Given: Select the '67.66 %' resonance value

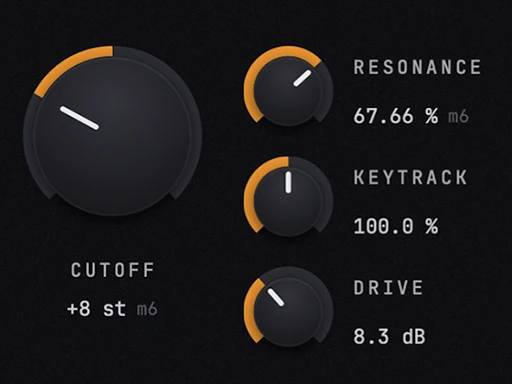Looking at the screenshot, I should 396,116.
